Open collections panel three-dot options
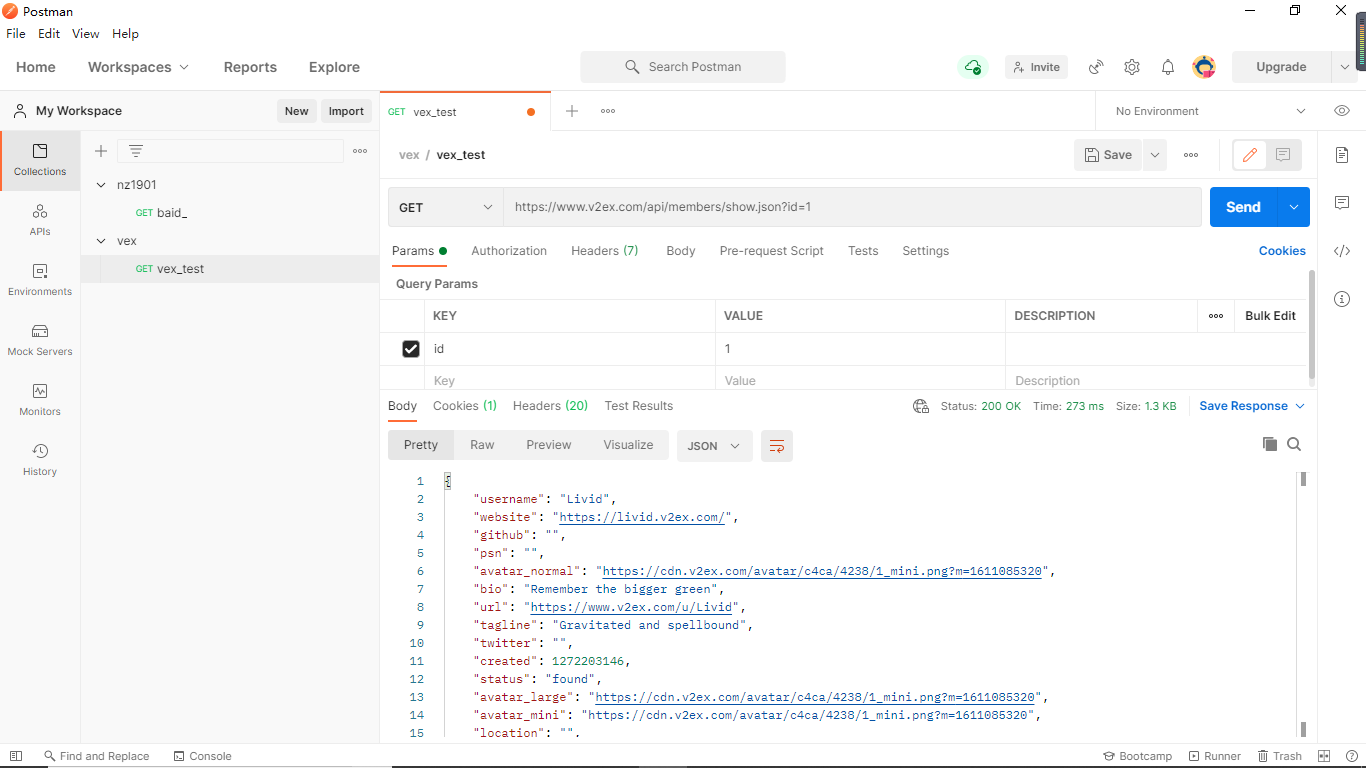This screenshot has height=768, width=1366. coord(360,151)
